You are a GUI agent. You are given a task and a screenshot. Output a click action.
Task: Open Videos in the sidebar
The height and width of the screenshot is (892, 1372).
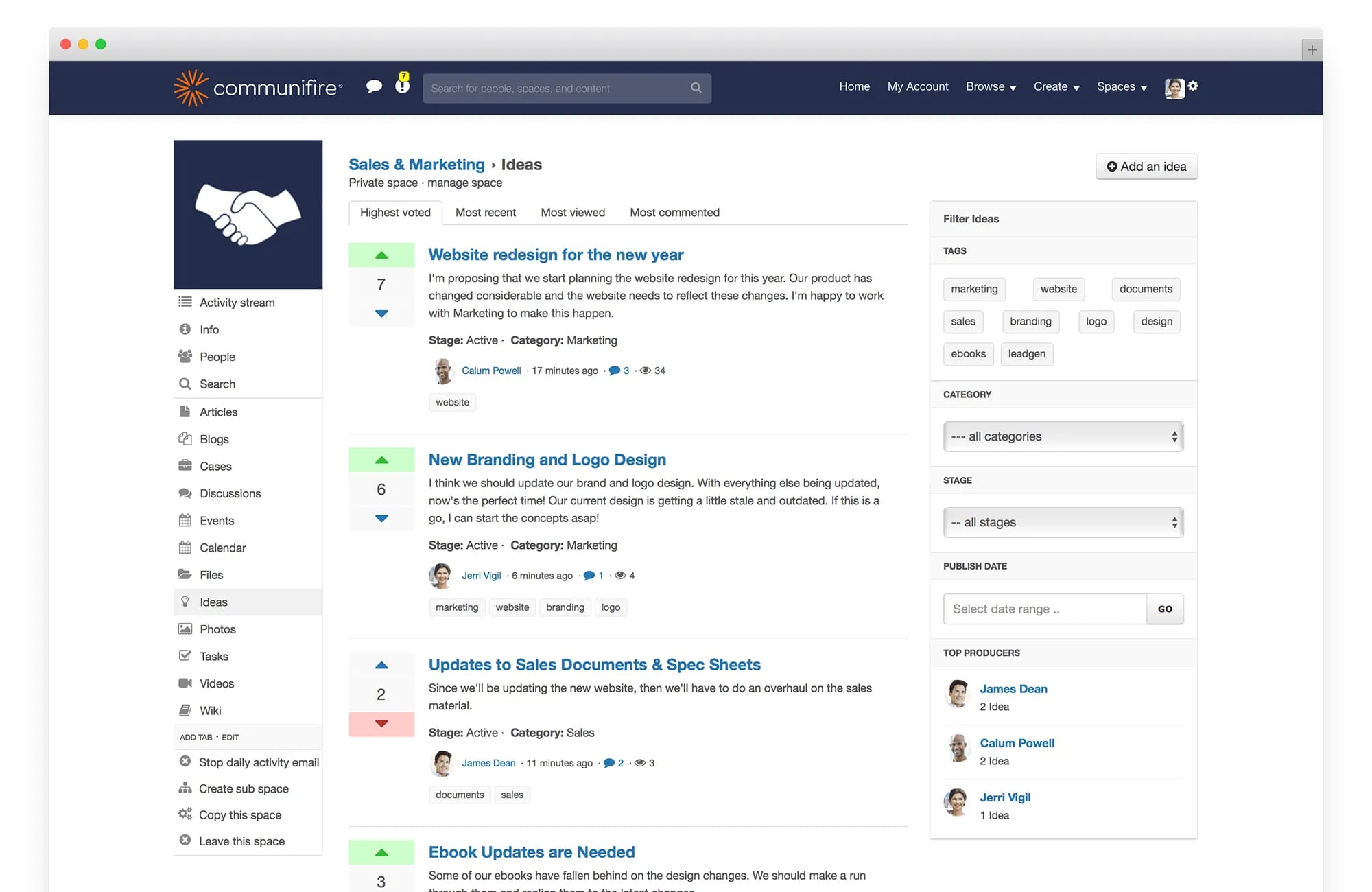248,683
